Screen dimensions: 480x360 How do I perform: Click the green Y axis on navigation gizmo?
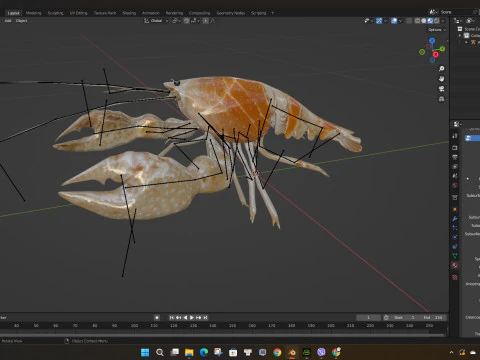pos(442,49)
